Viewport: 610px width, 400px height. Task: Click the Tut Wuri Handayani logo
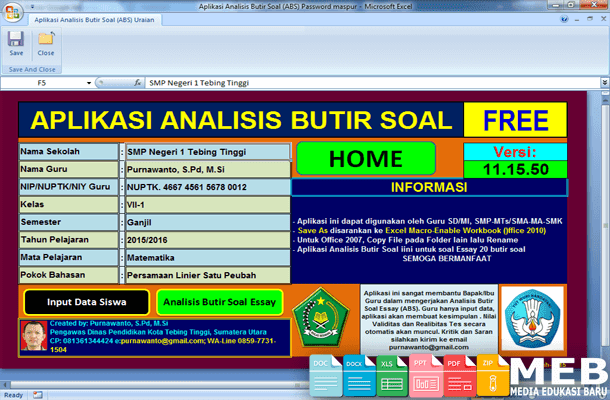pyautogui.click(x=533, y=318)
